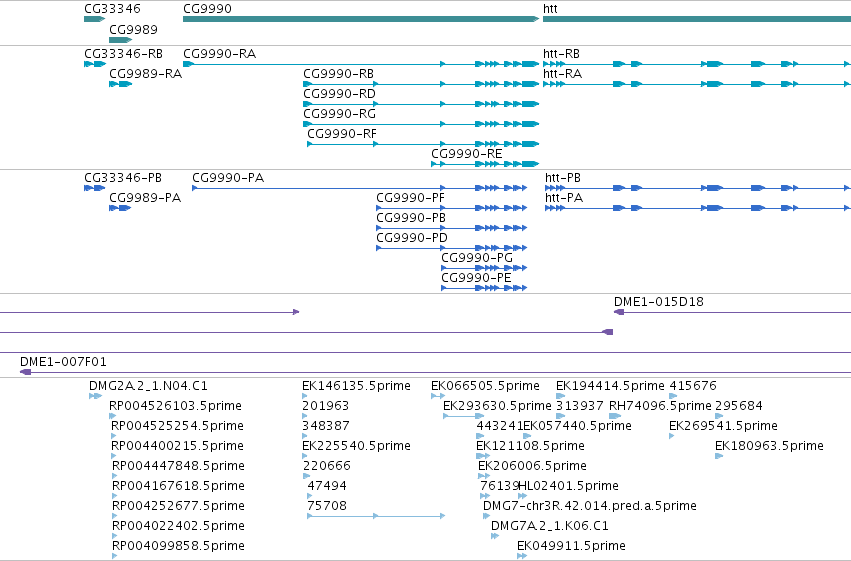Select EST EK146135.5prime
The height and width of the screenshot is (561, 851).
[356, 386]
